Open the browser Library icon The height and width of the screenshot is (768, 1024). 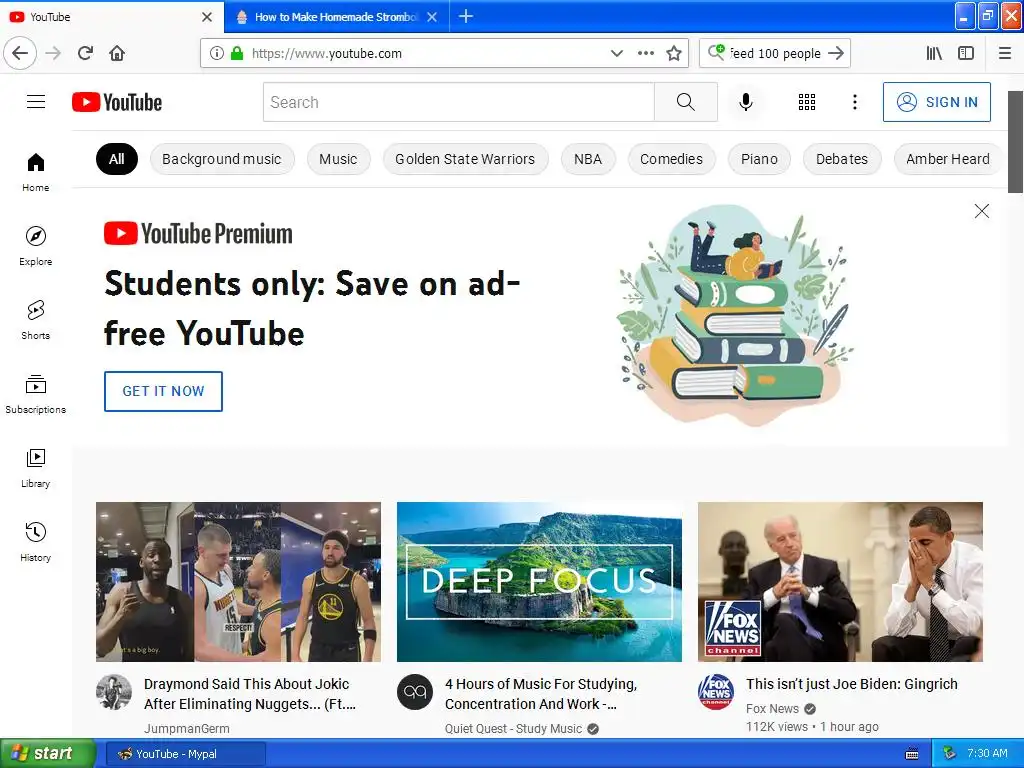point(934,53)
